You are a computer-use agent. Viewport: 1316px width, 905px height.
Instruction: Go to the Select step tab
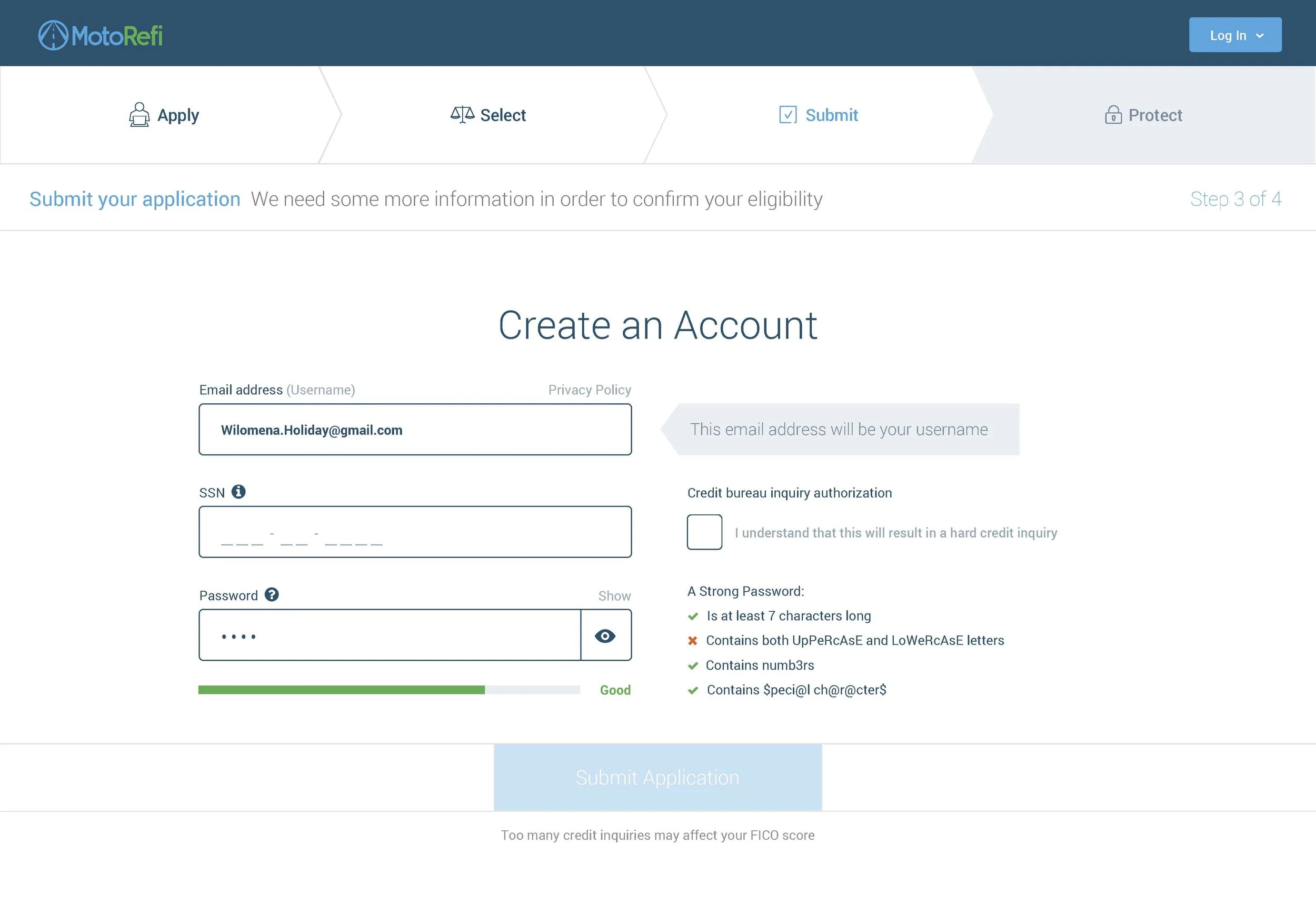point(488,115)
